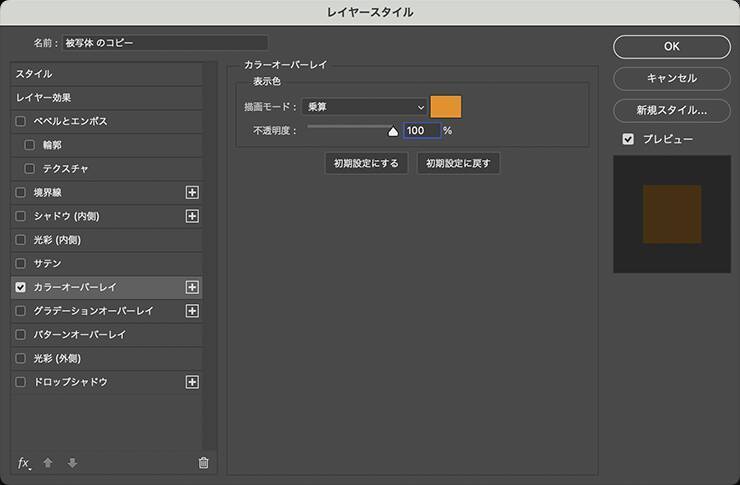Add another シャドウ (内側) with plus icon

click(192, 216)
